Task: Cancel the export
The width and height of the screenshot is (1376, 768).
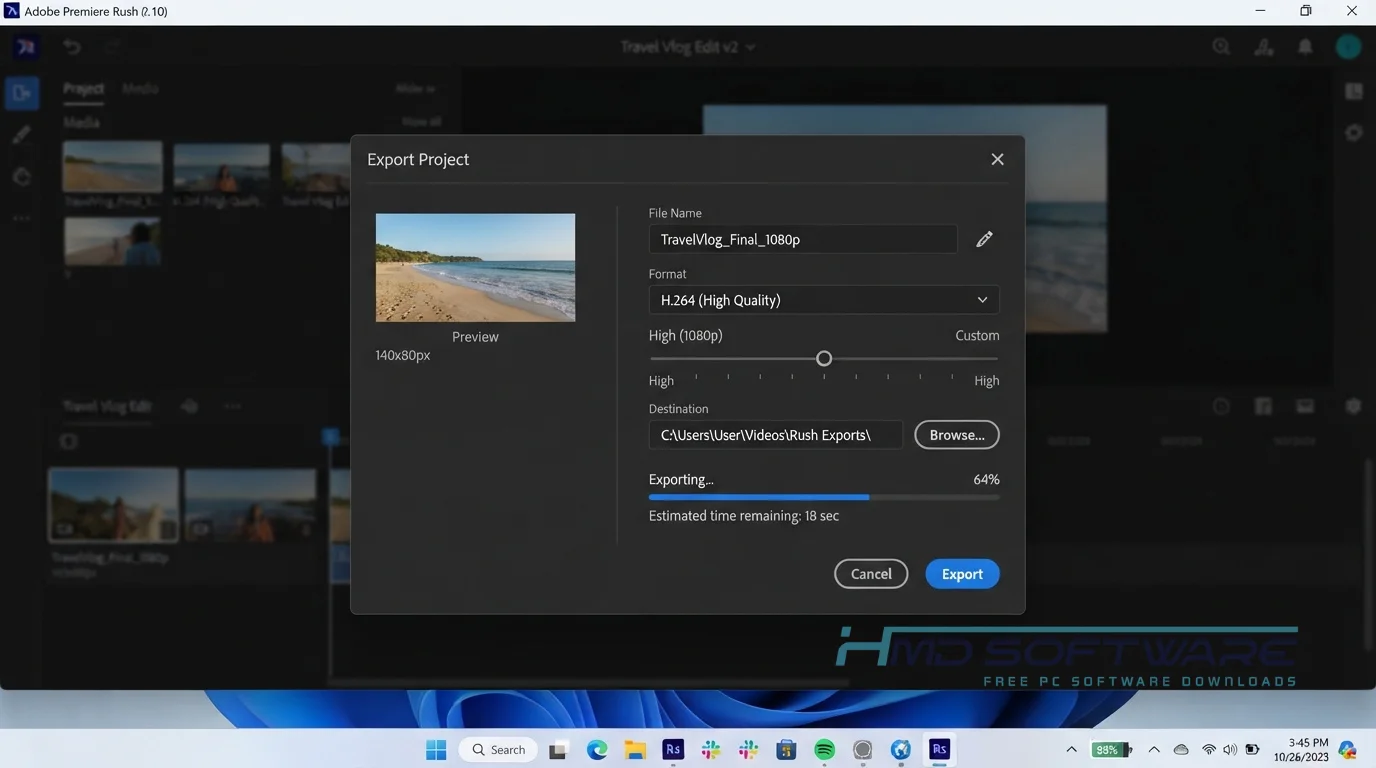Action: [x=871, y=574]
